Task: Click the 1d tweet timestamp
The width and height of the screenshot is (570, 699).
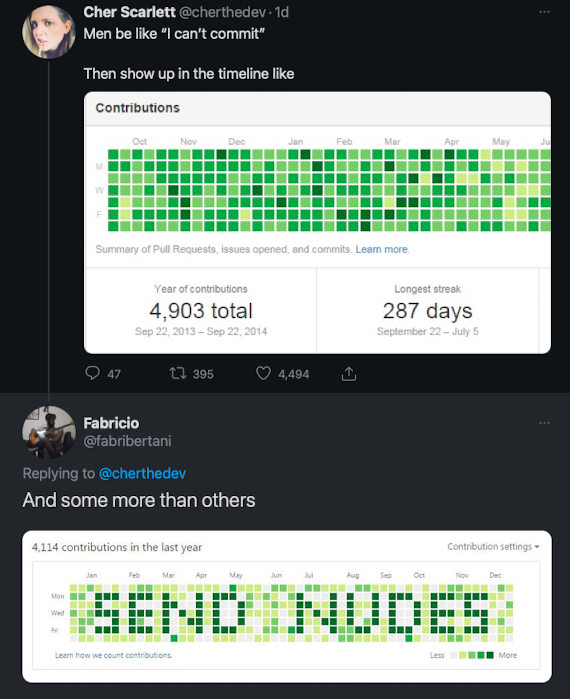Action: click(x=282, y=12)
